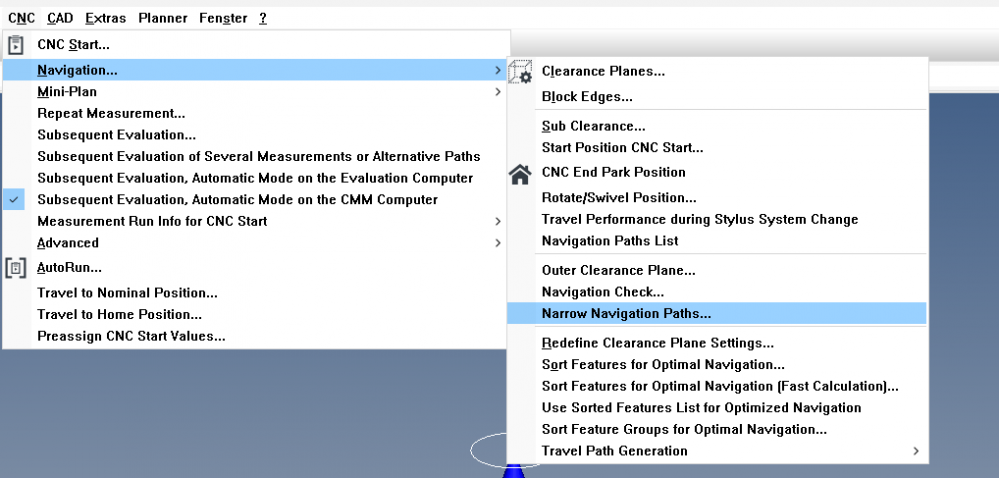Viewport: 999px width, 478px height.
Task: Expand the Travel Path Generation submenu
Action: (x=916, y=451)
